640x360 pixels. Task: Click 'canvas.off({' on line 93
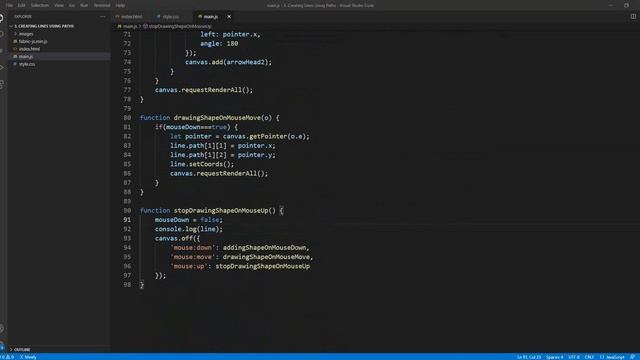(x=178, y=239)
